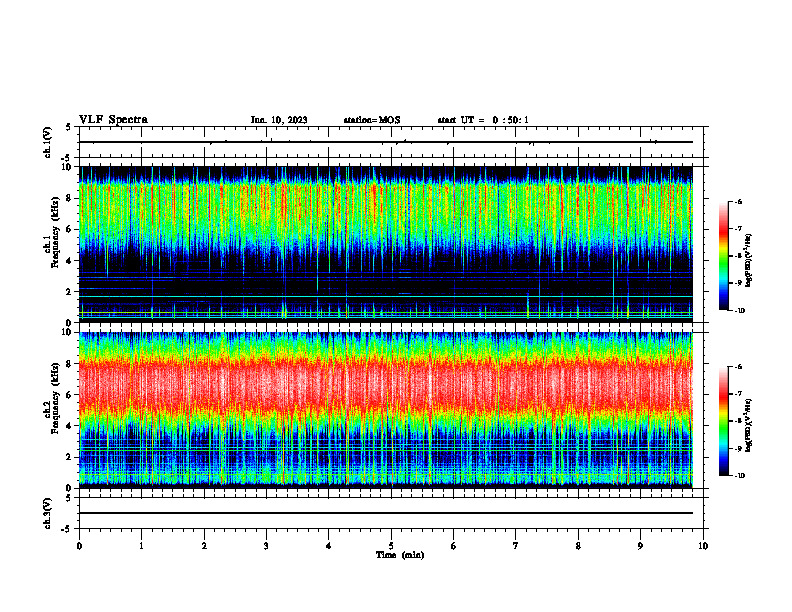Click the ch.2 spectrogram color bar
792x612 pixels.
(723, 421)
